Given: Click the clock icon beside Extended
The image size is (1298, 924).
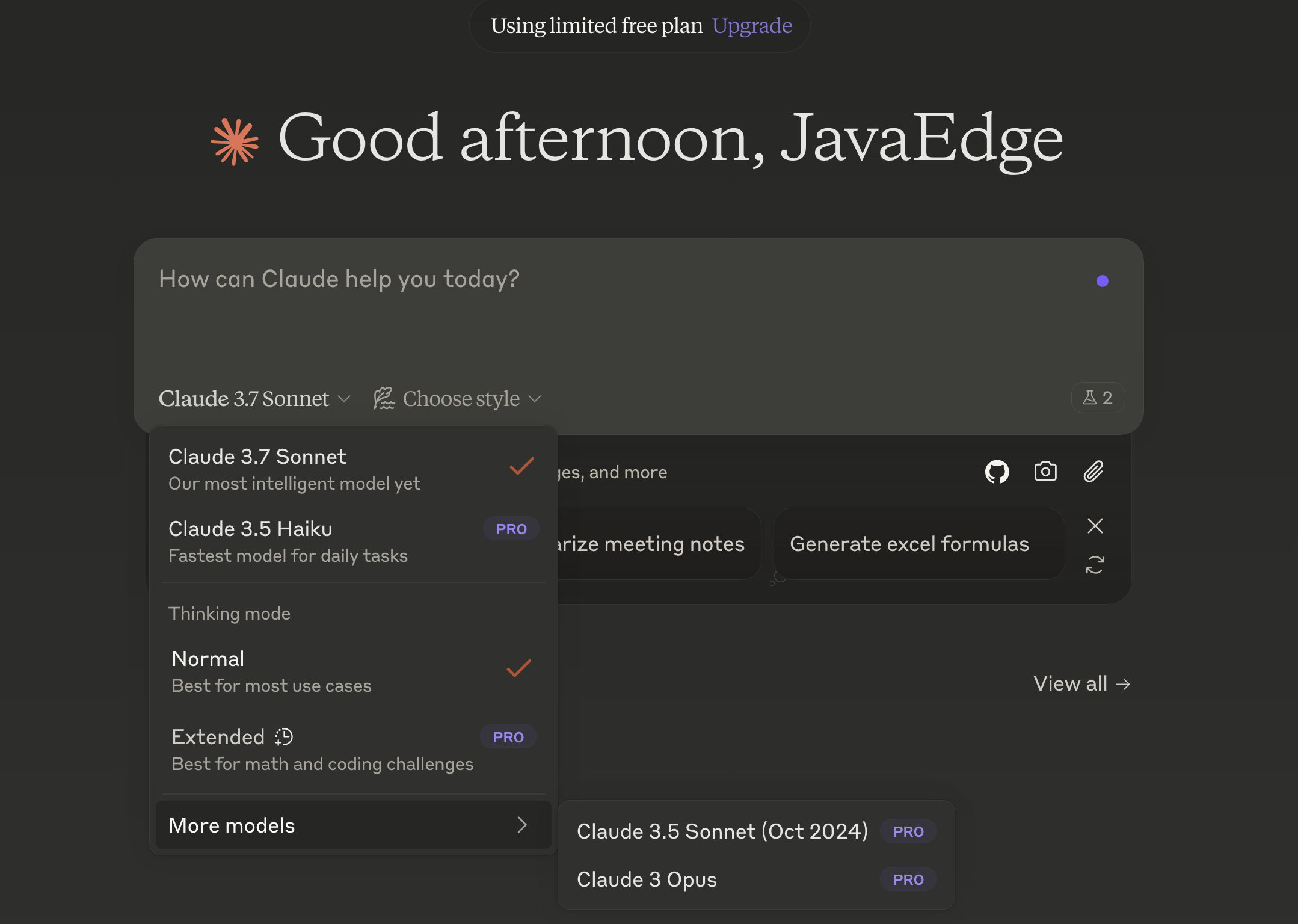Looking at the screenshot, I should 284,737.
